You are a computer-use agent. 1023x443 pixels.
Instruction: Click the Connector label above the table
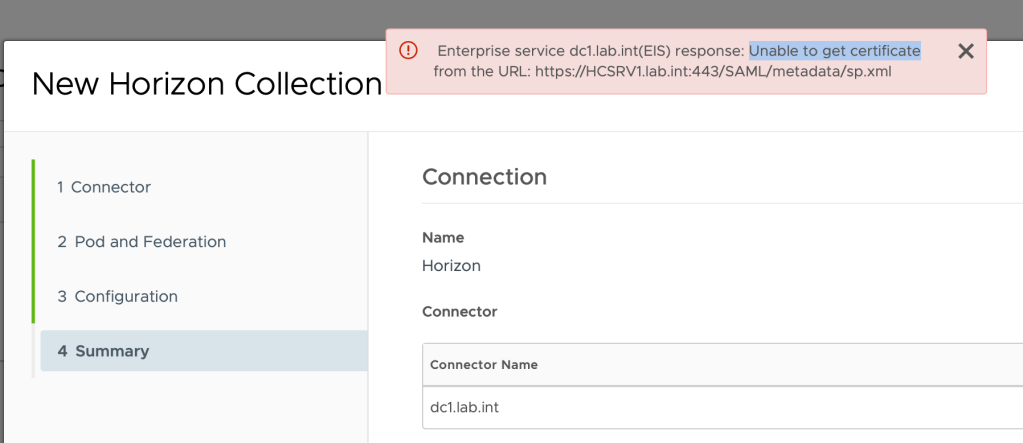(459, 312)
